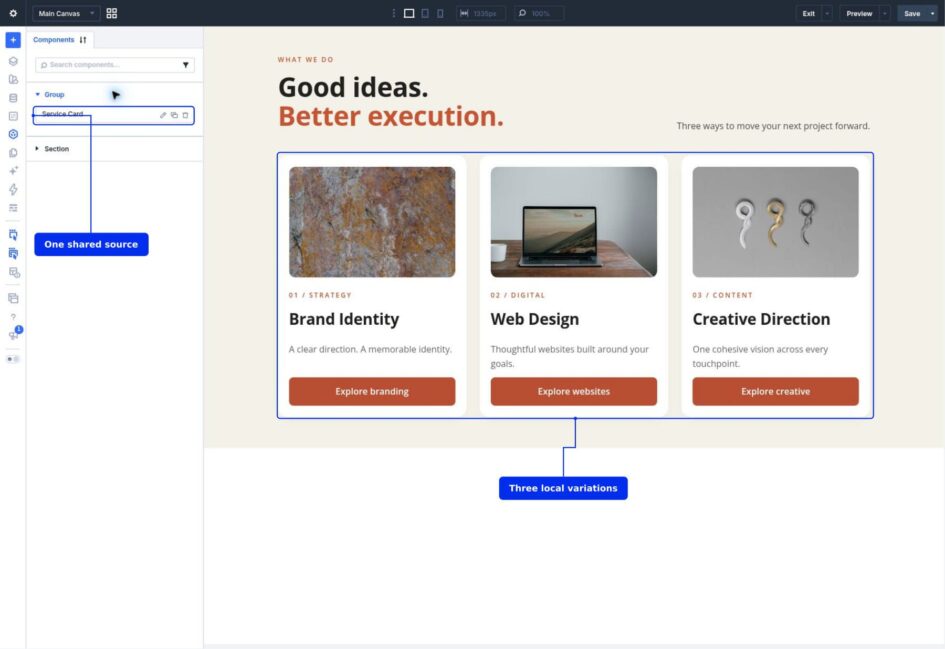Click the Save button
Screen dimensions: 945x649
click(x=912, y=13)
